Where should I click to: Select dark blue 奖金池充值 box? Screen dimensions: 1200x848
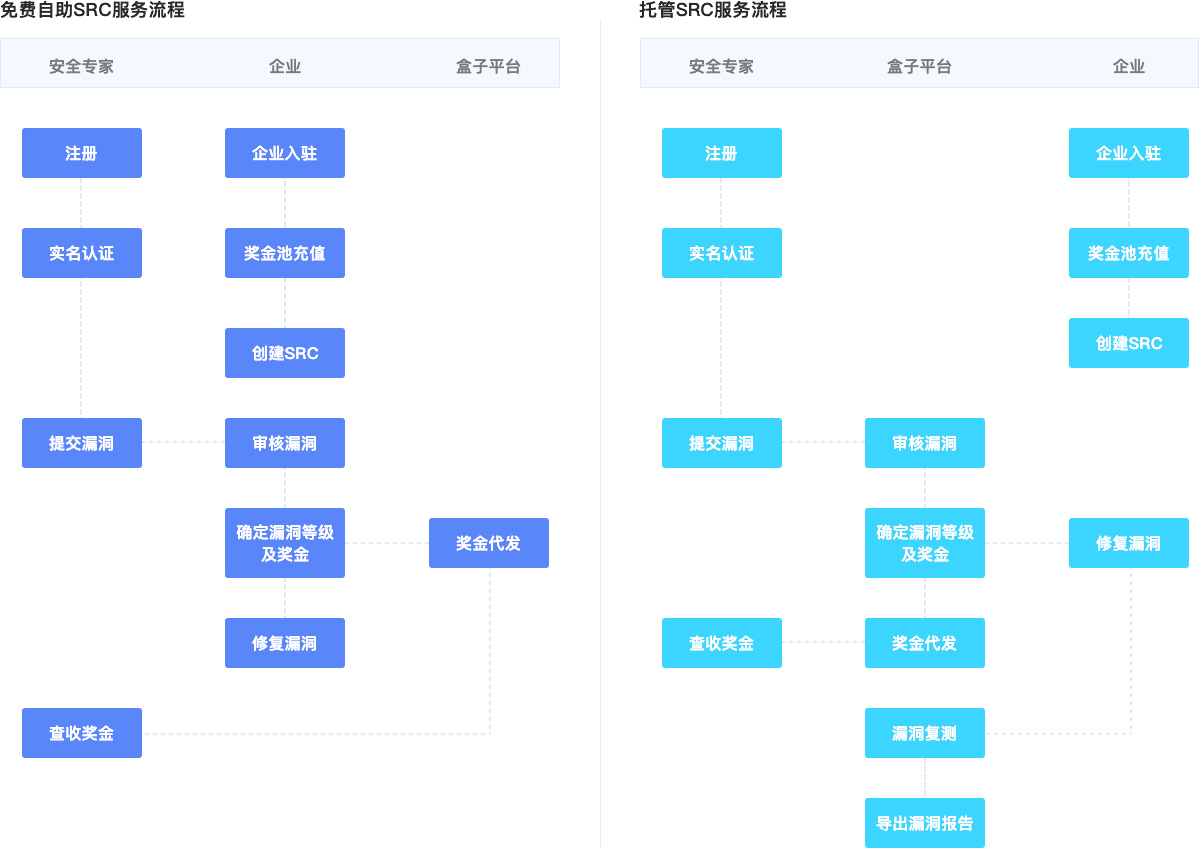[x=285, y=253]
